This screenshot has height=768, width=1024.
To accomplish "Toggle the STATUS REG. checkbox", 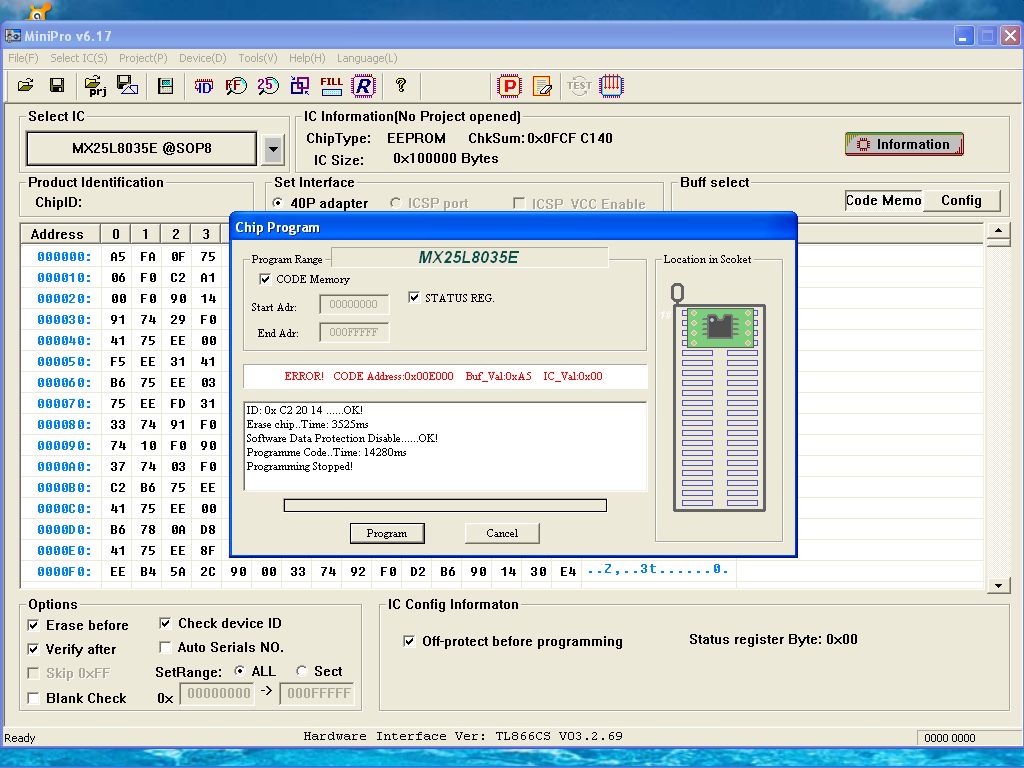I will 414,298.
